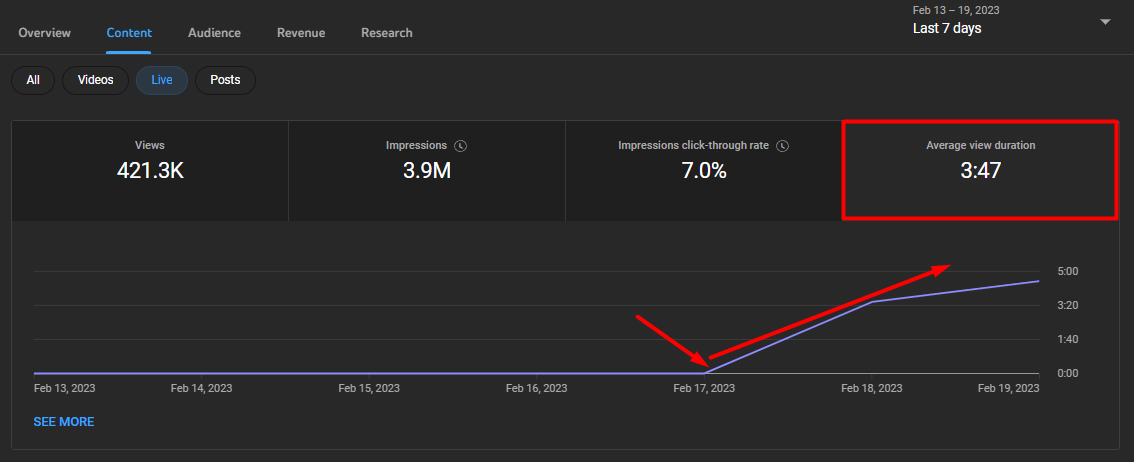Click the Feb 13, 2023 axis label
The height and width of the screenshot is (462, 1134).
coord(64,388)
